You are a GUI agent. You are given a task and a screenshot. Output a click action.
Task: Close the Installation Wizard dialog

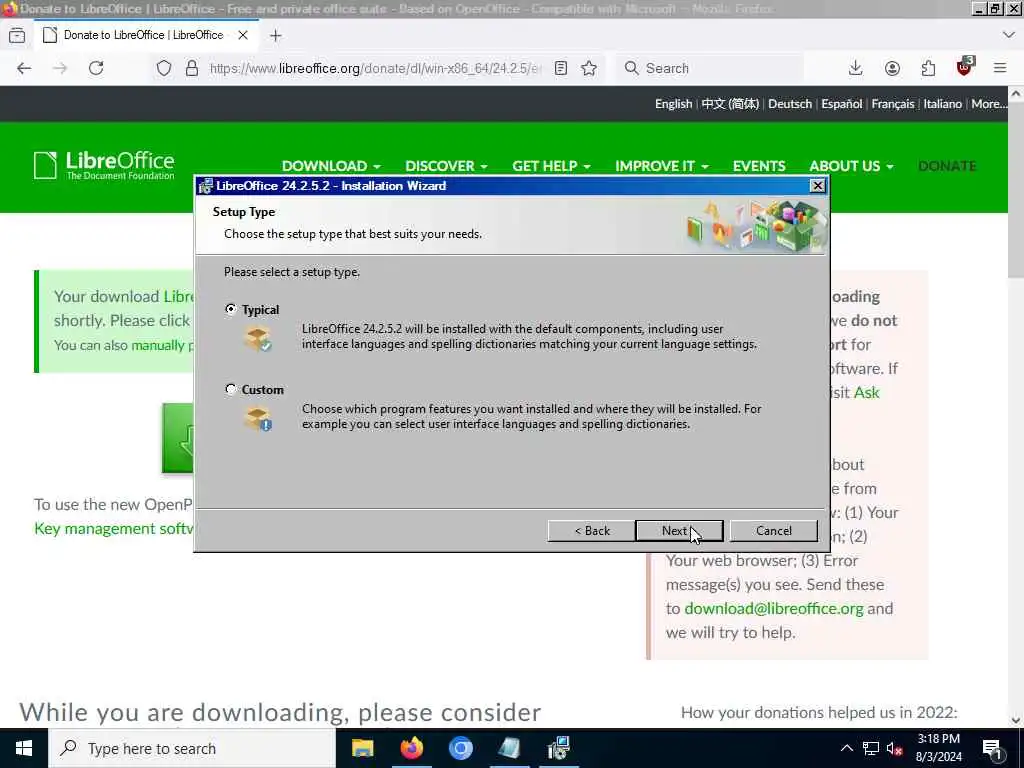(x=817, y=185)
